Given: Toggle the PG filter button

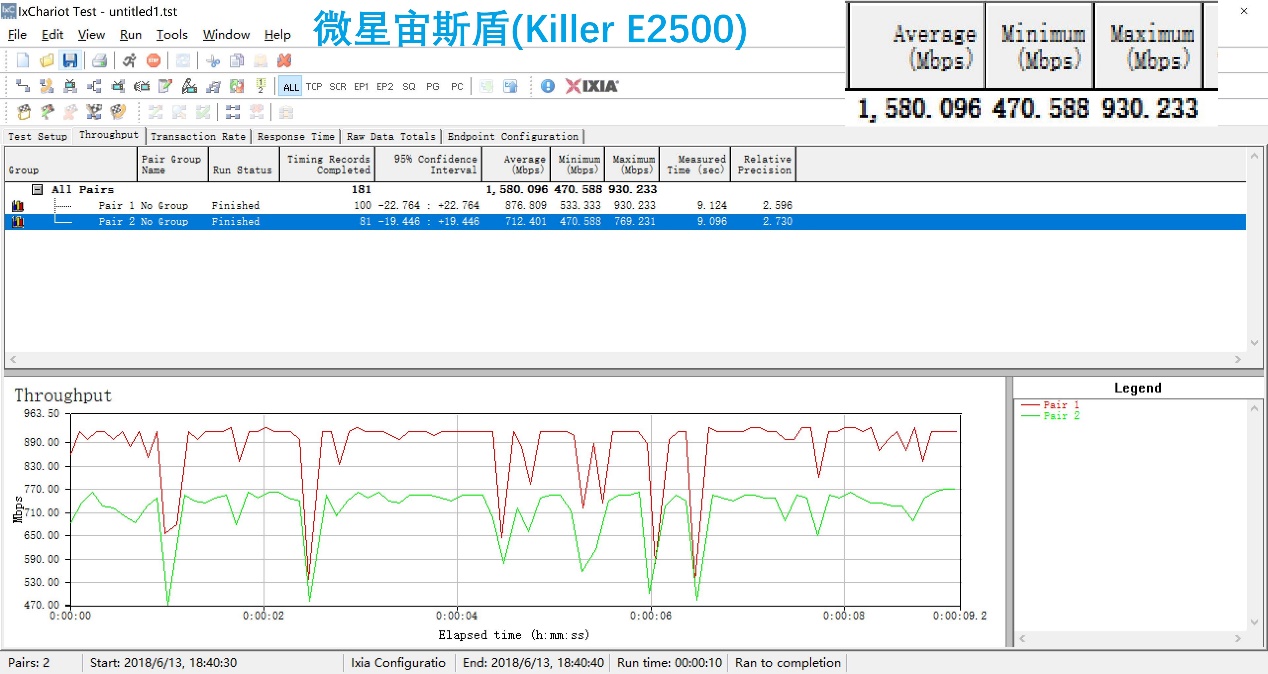Looking at the screenshot, I should pos(433,86).
